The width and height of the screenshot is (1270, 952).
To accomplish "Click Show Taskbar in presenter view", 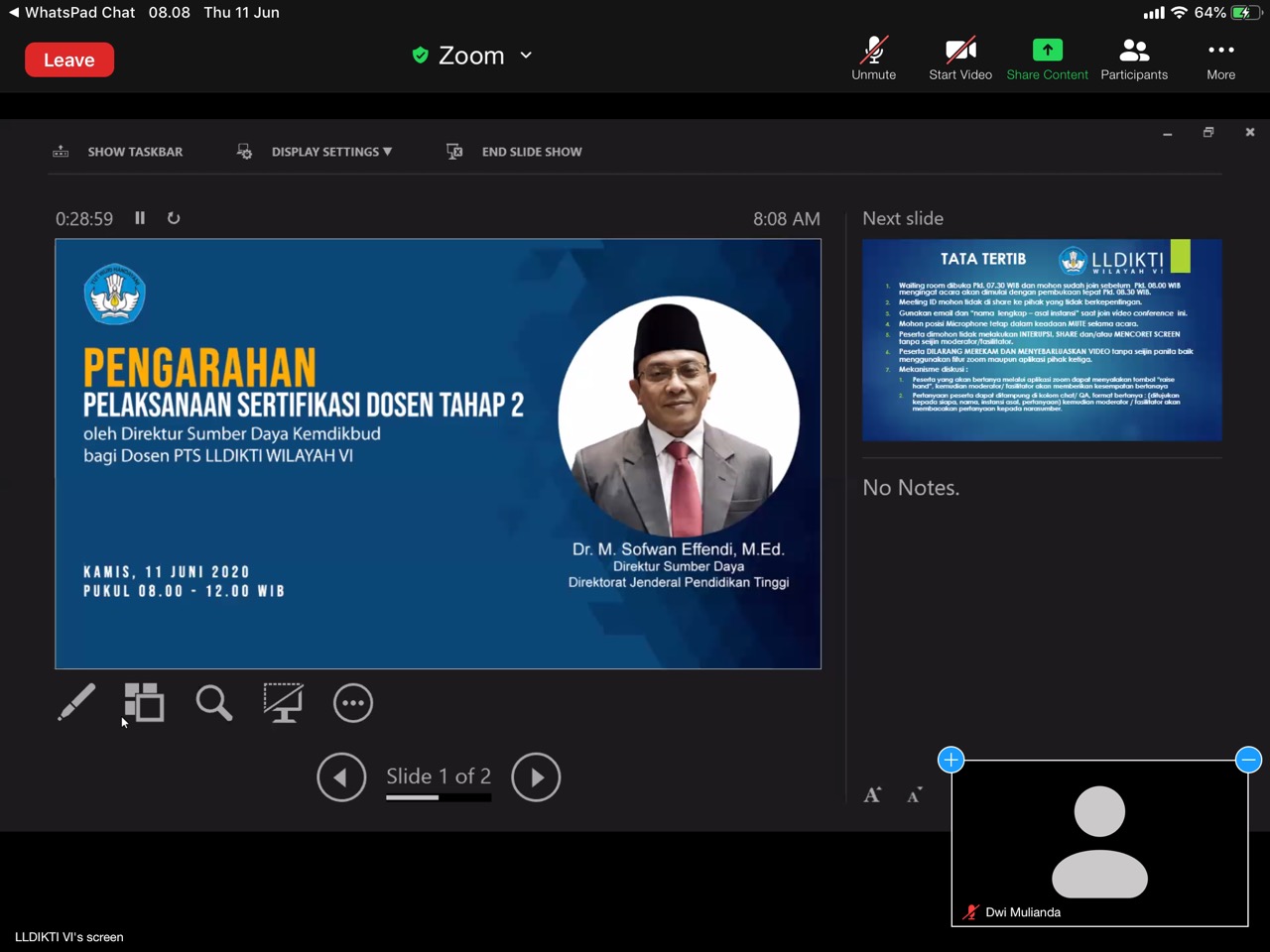I will coord(119,152).
